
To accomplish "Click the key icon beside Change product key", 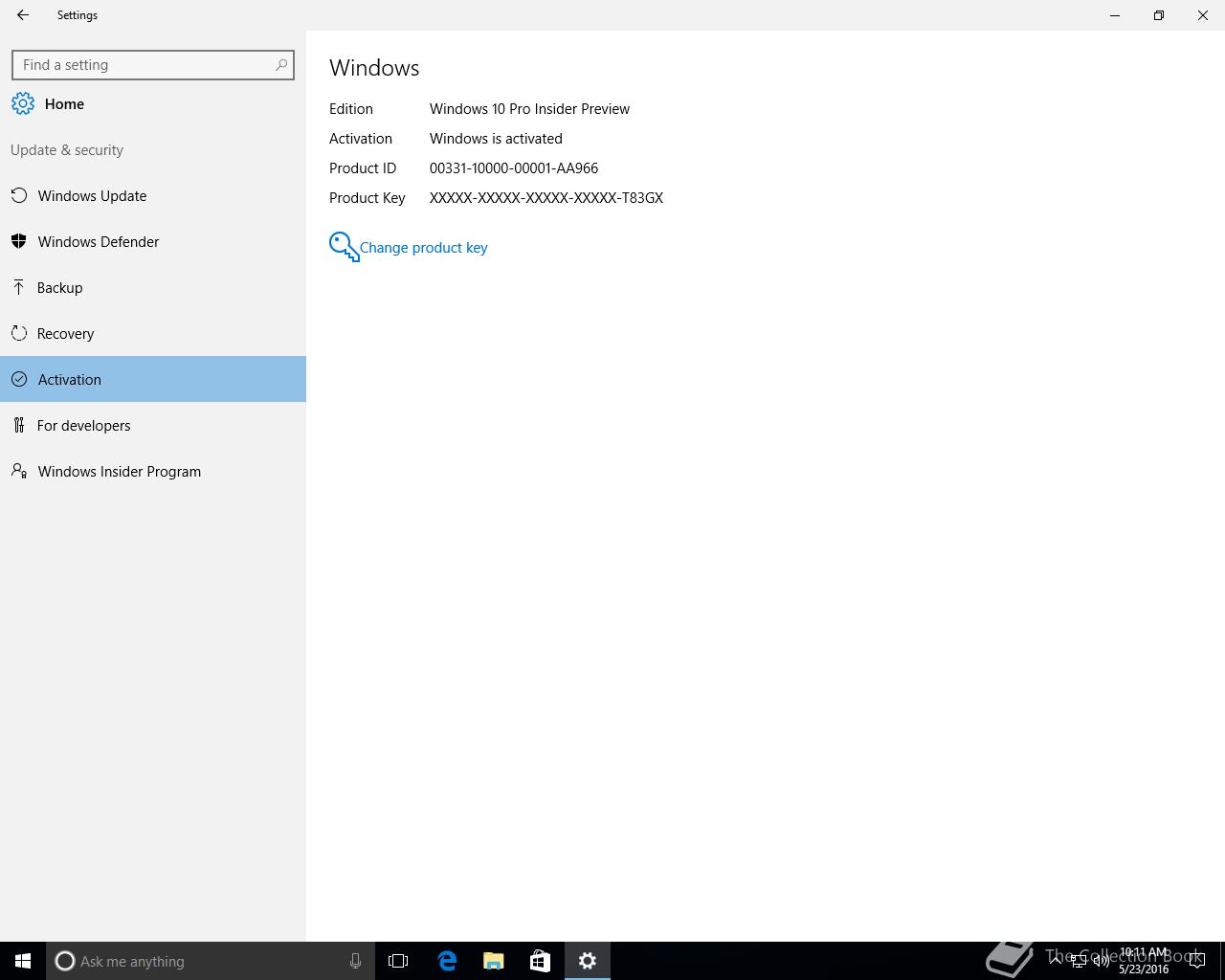I will pyautogui.click(x=344, y=247).
